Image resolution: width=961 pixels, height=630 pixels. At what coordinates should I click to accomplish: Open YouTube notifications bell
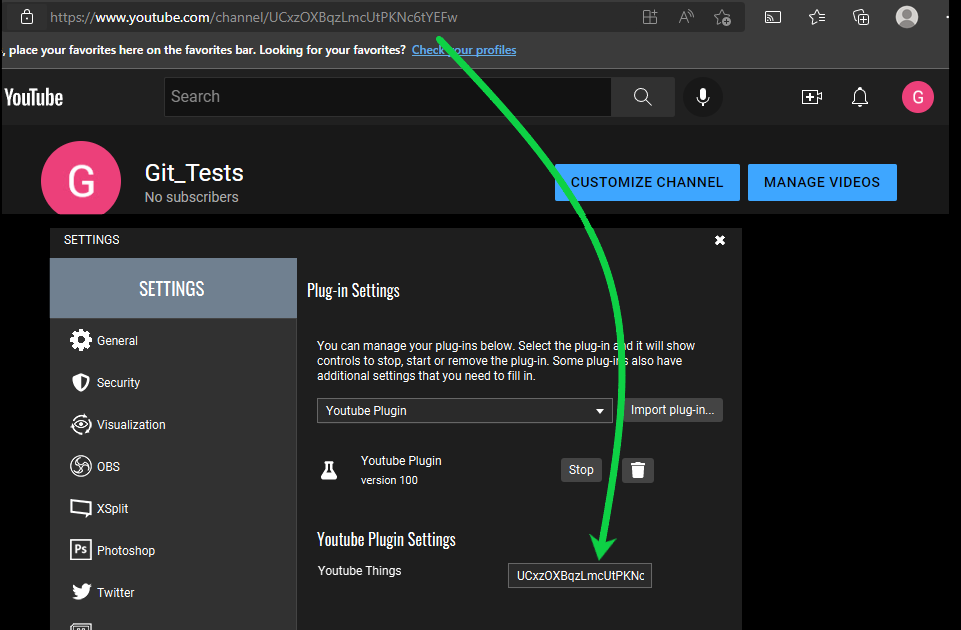(x=860, y=97)
